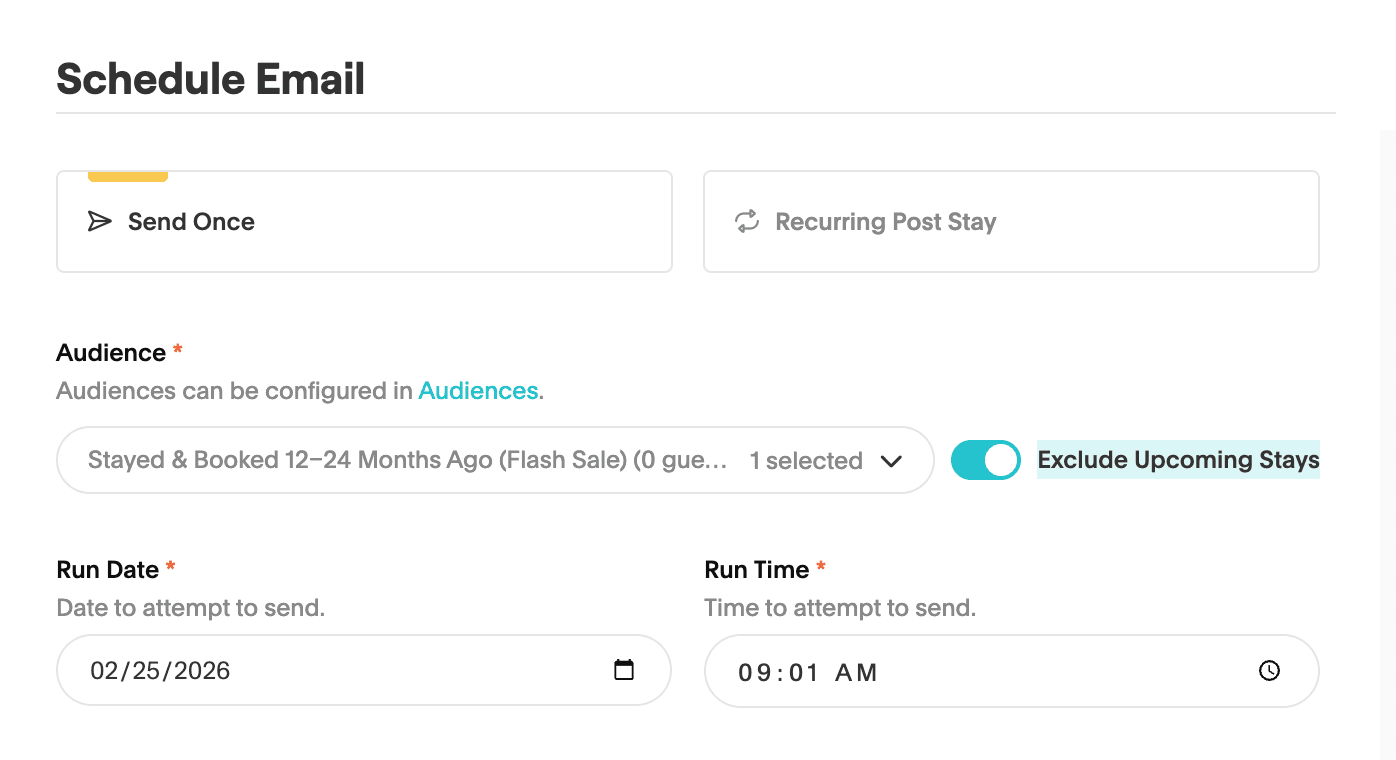The image size is (1396, 760).
Task: Select the Send Once option
Action: click(x=364, y=222)
